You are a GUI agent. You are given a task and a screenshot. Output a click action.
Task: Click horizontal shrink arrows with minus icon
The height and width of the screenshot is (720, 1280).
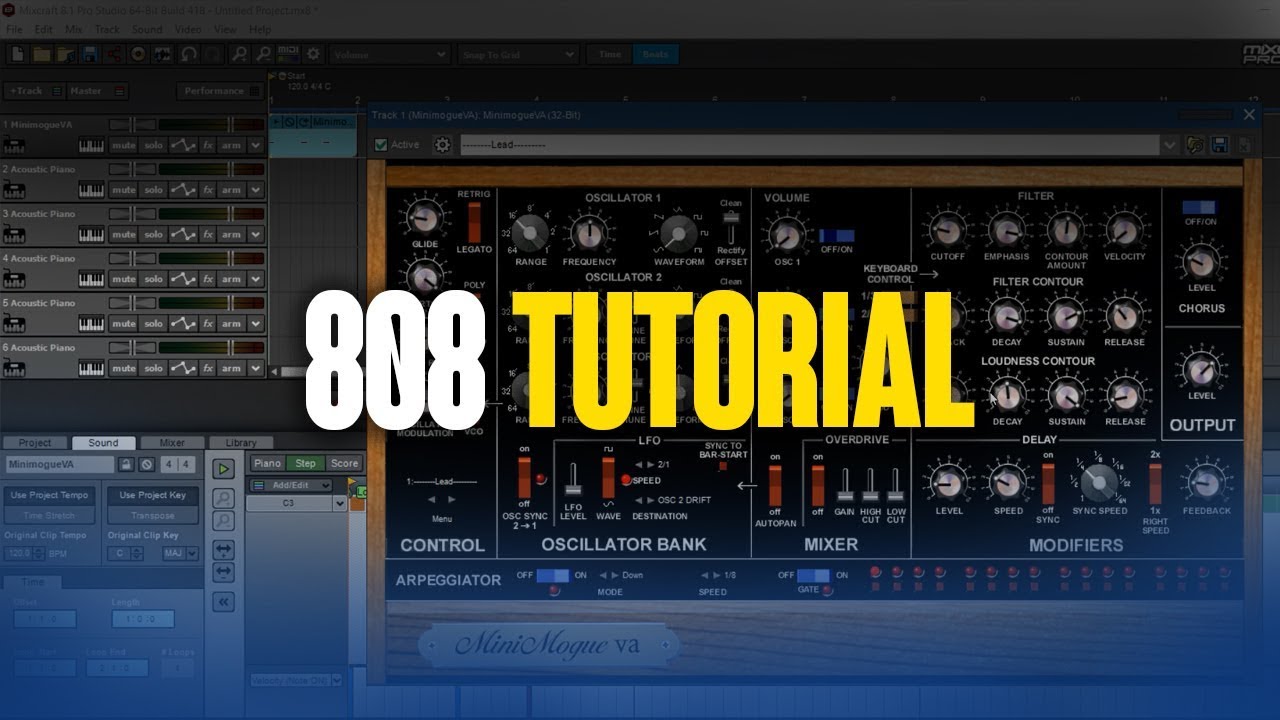coord(224,572)
